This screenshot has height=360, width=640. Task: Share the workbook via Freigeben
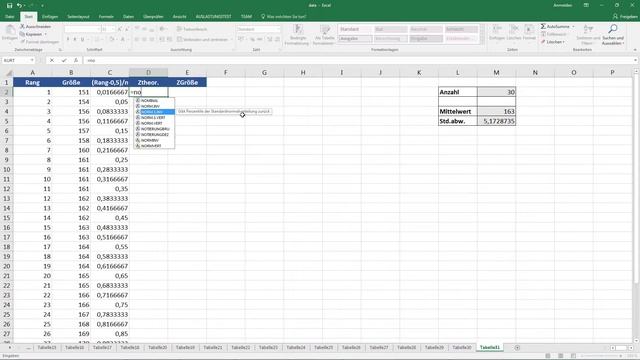(625, 16)
